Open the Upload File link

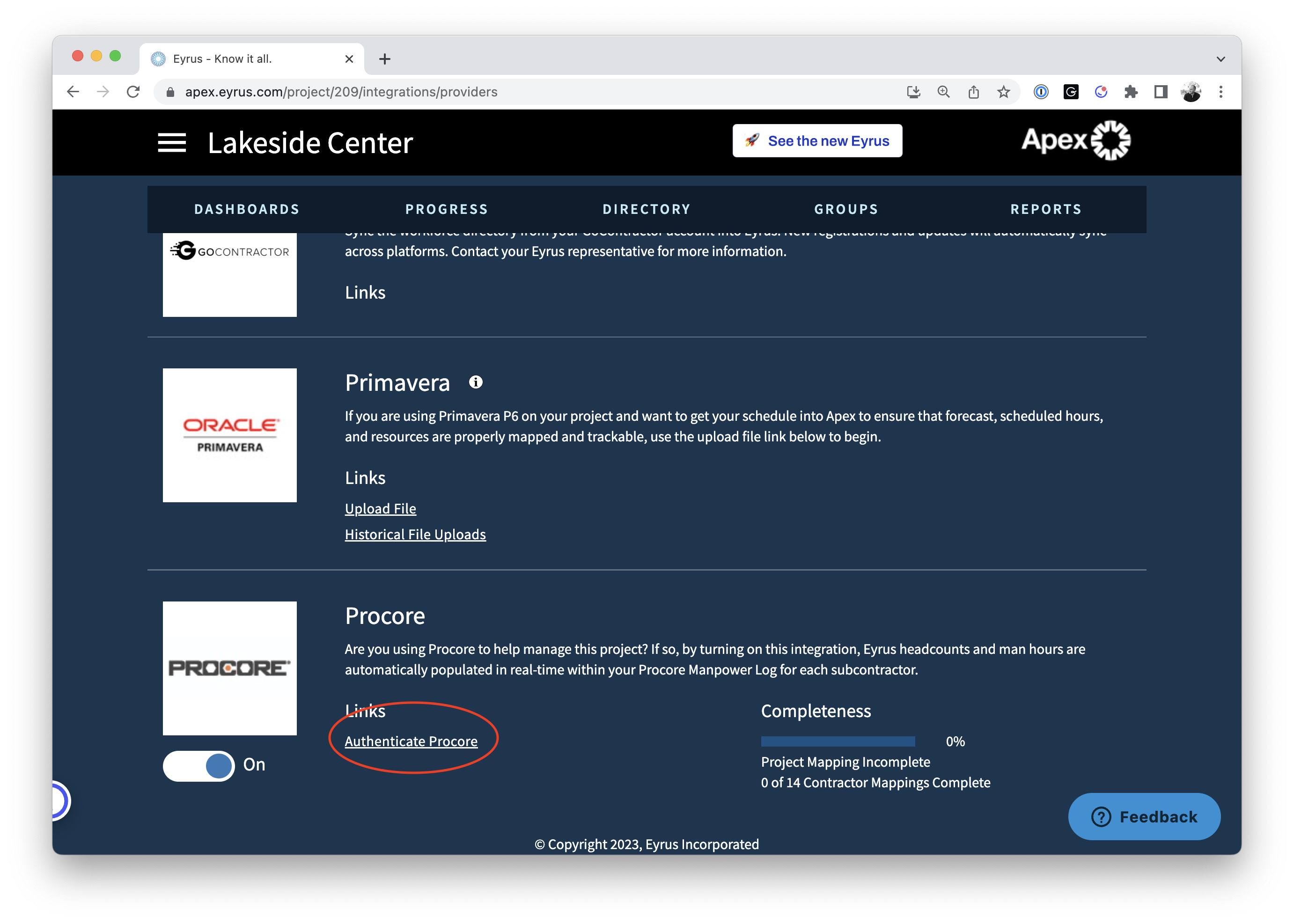click(x=380, y=509)
